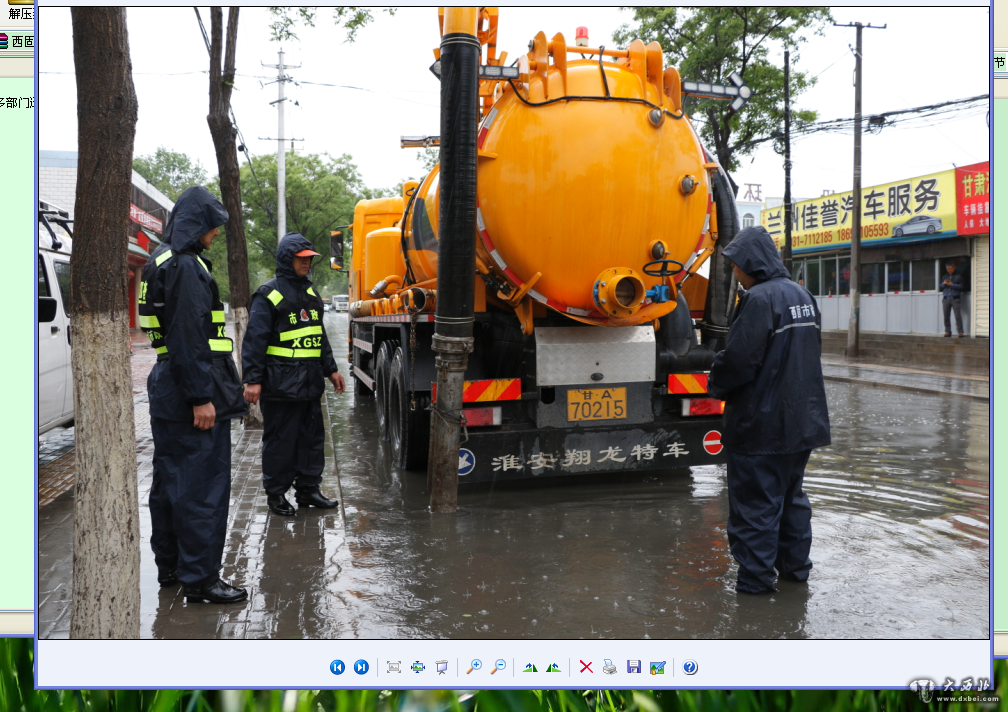Open viewer Help with question mark icon
Viewport: 1008px width, 712px height.
[x=690, y=667]
